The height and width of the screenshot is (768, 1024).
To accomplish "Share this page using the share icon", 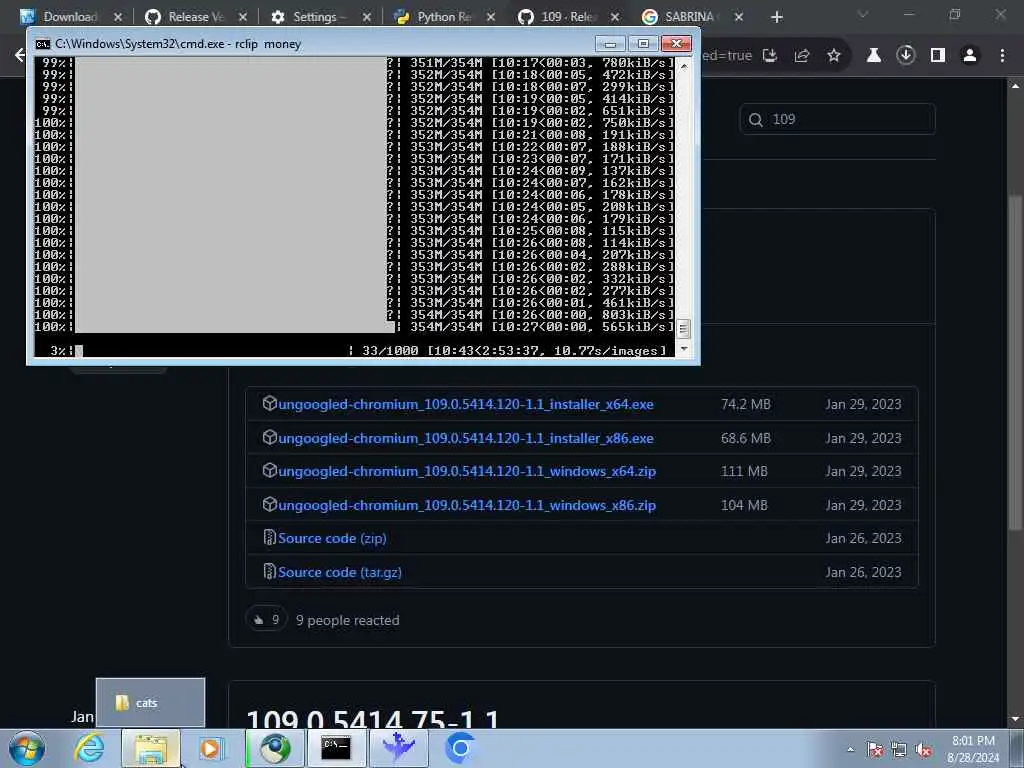I will point(802,56).
